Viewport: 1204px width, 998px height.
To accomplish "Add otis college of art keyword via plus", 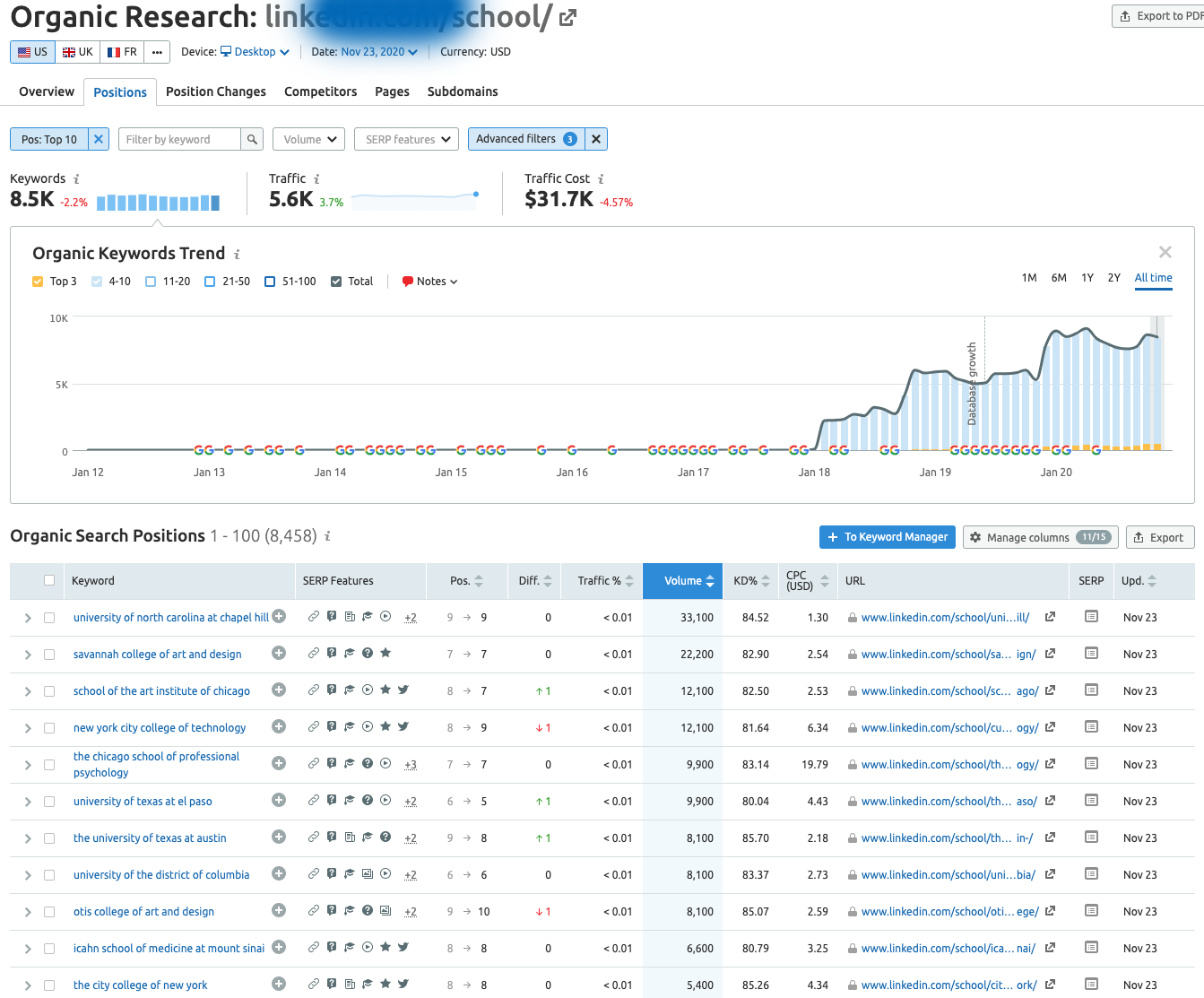I will pyautogui.click(x=279, y=910).
